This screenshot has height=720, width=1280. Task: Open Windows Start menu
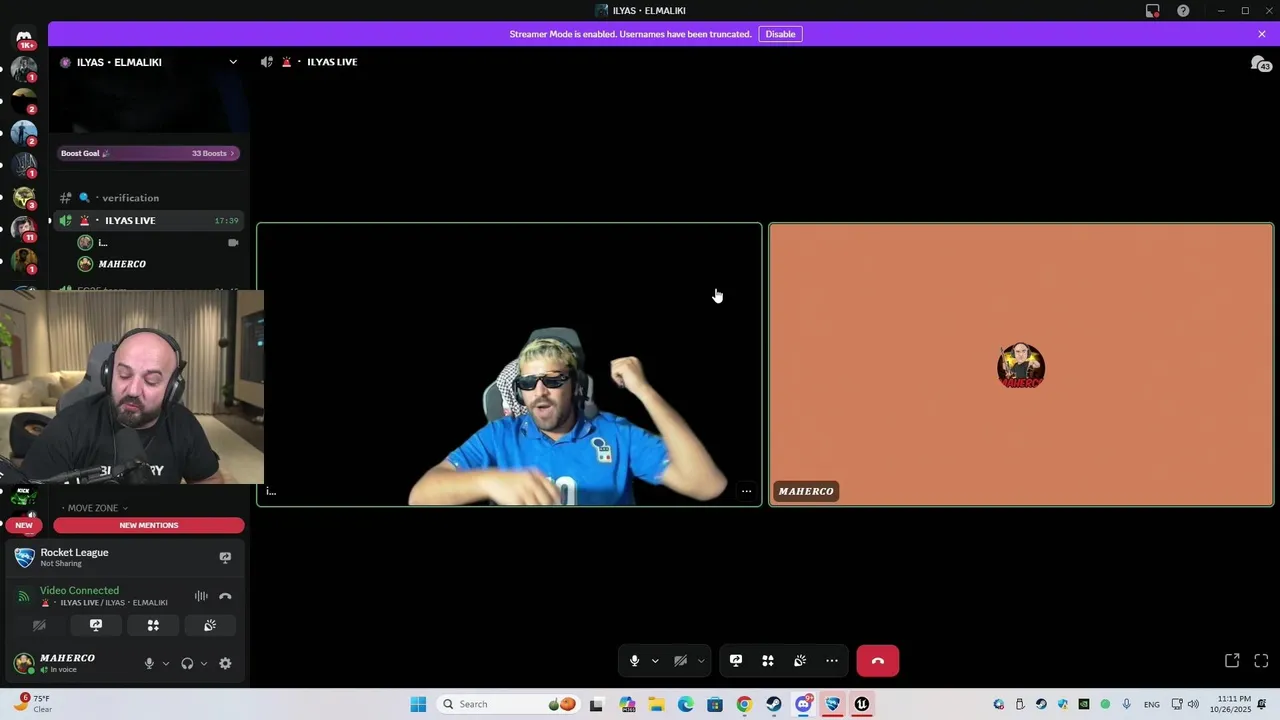[418, 704]
